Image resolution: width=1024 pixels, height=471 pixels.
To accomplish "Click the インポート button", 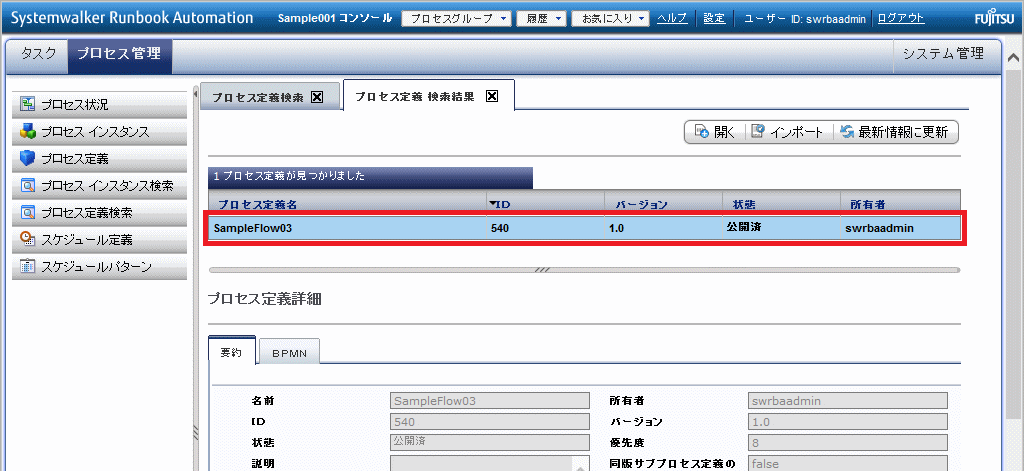I will click(x=787, y=132).
